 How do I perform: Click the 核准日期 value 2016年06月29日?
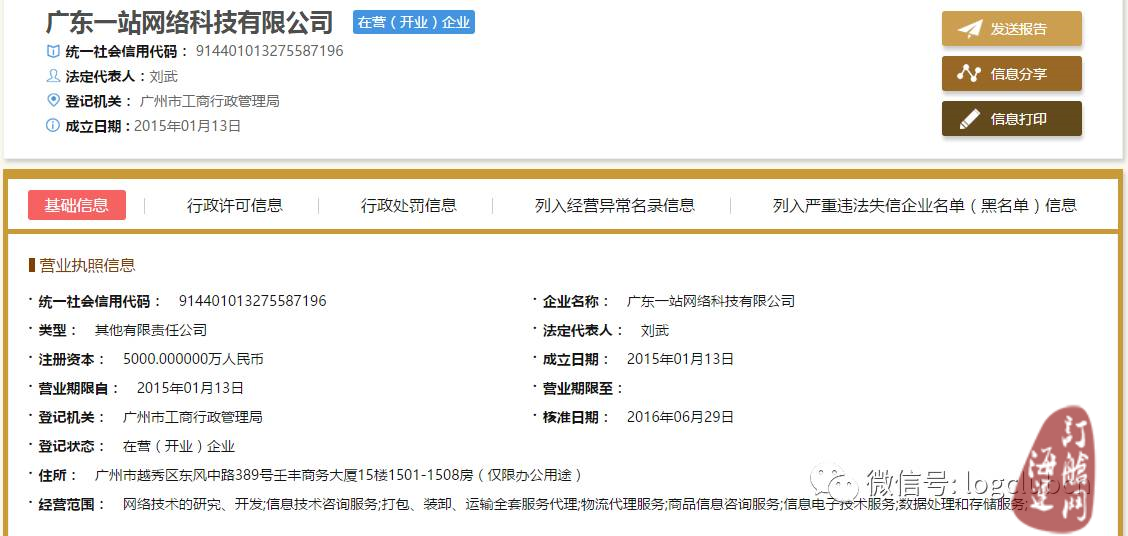[681, 417]
